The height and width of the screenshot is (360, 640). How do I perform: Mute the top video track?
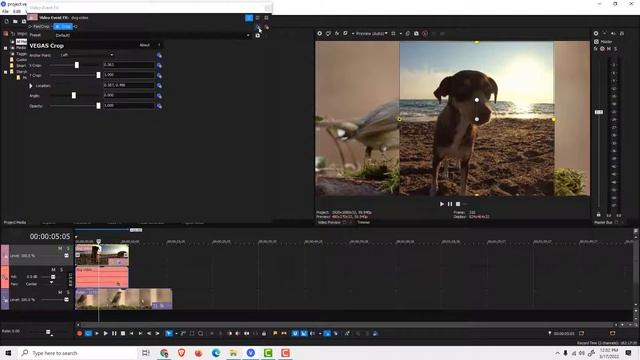(60, 248)
